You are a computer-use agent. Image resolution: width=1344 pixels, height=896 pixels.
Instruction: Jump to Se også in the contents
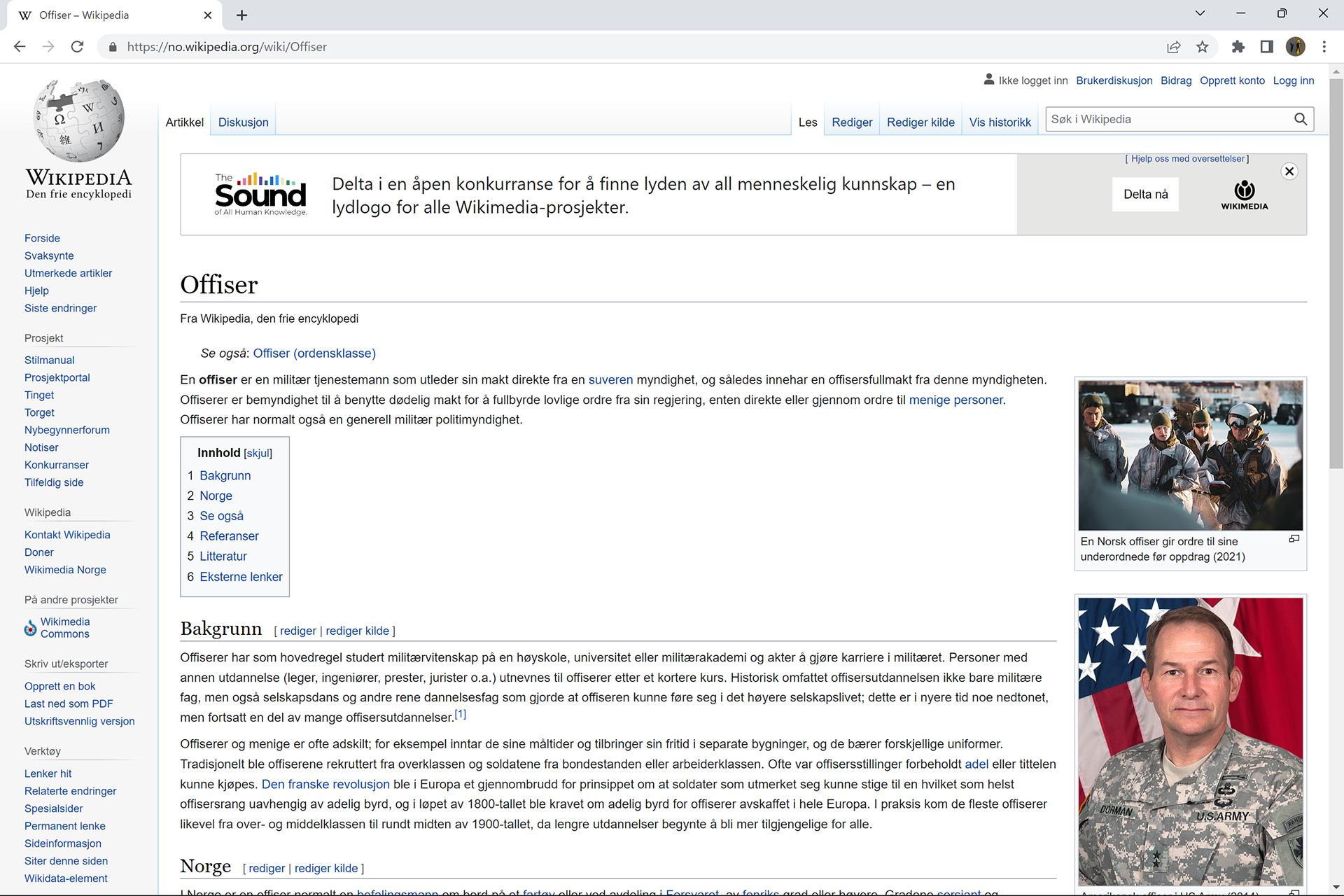(222, 517)
